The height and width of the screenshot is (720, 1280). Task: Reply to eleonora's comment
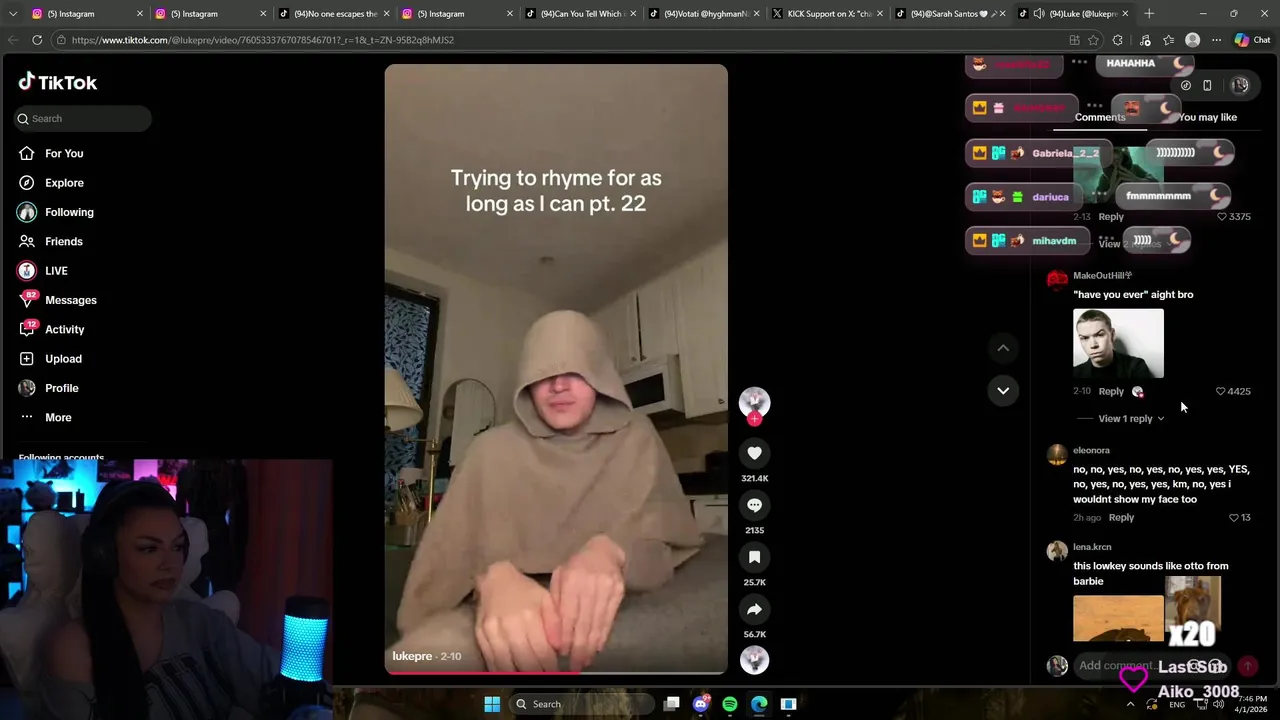(1121, 518)
